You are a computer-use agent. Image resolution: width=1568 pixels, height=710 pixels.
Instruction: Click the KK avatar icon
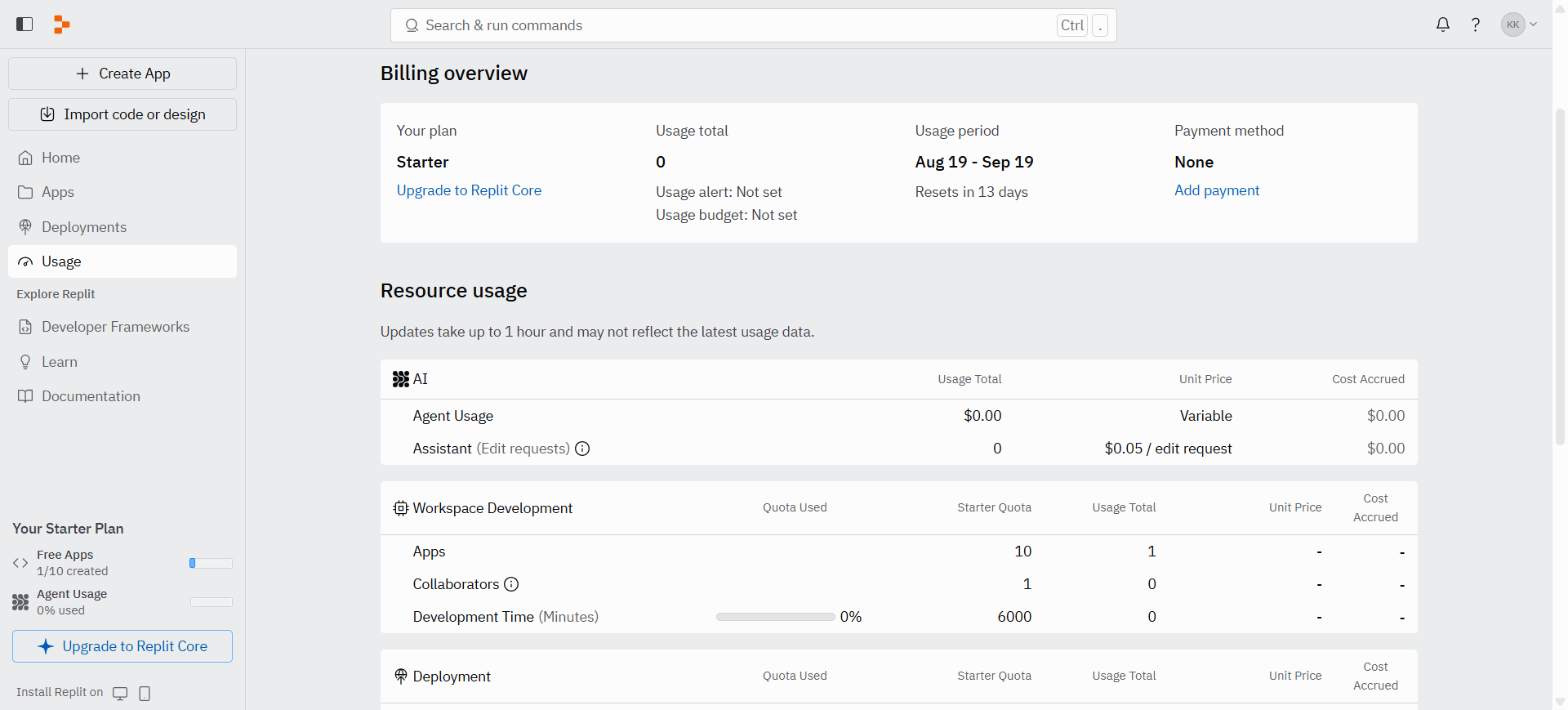(x=1513, y=25)
